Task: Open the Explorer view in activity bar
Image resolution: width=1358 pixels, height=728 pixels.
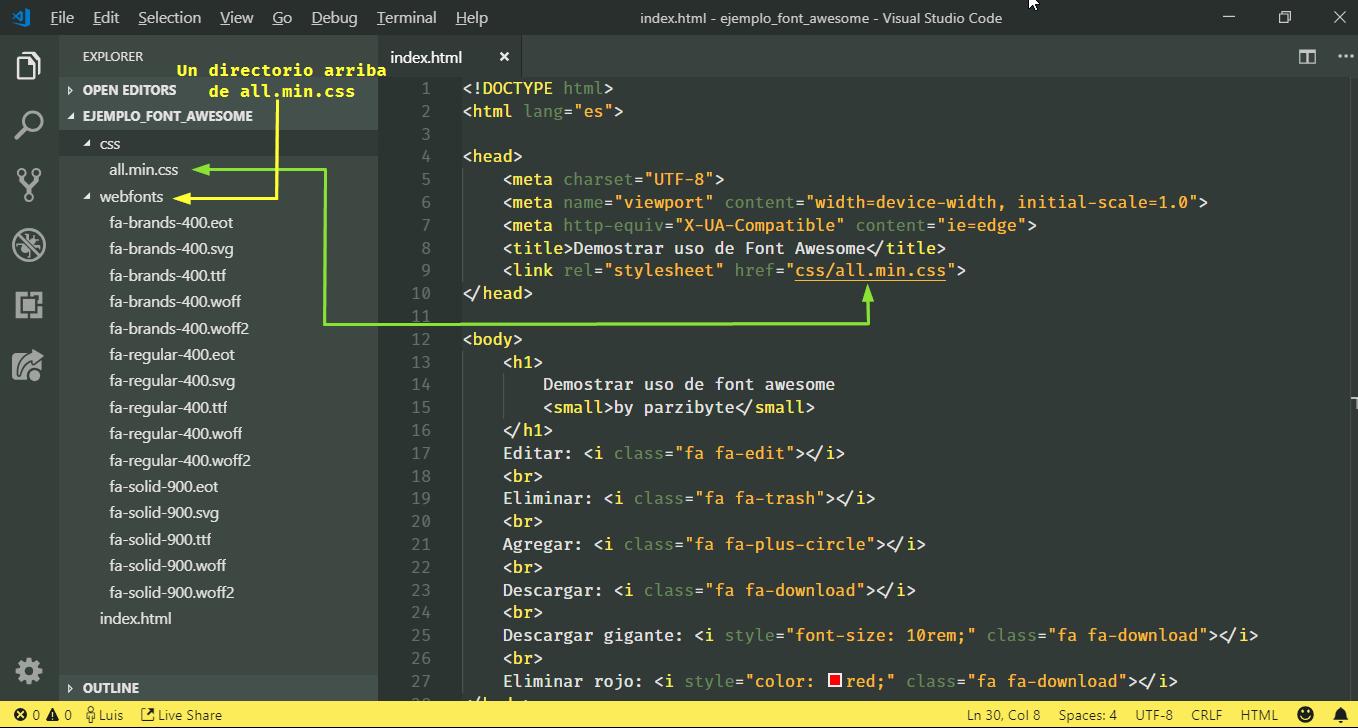Action: coord(29,66)
